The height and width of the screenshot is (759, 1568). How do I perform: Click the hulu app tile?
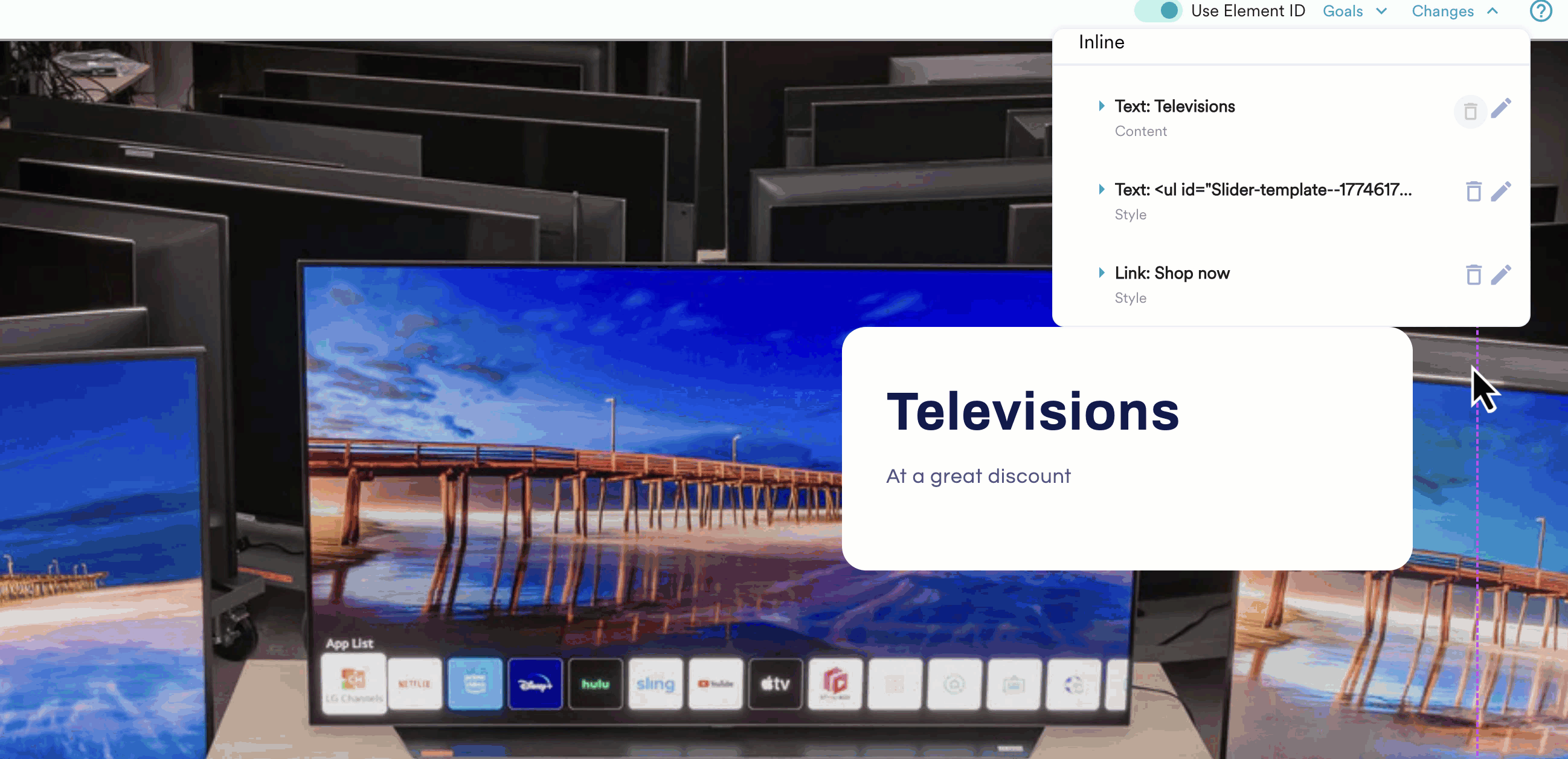click(595, 683)
